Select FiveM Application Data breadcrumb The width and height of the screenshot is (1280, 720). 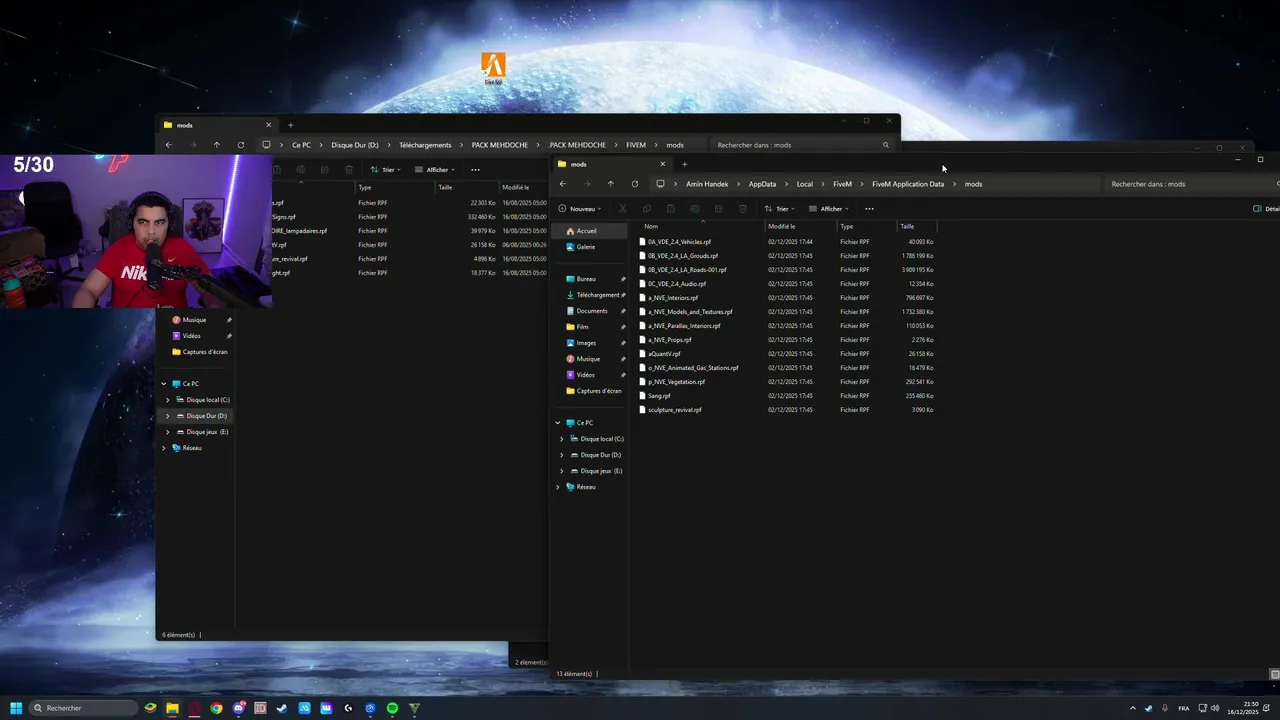pyautogui.click(x=908, y=184)
